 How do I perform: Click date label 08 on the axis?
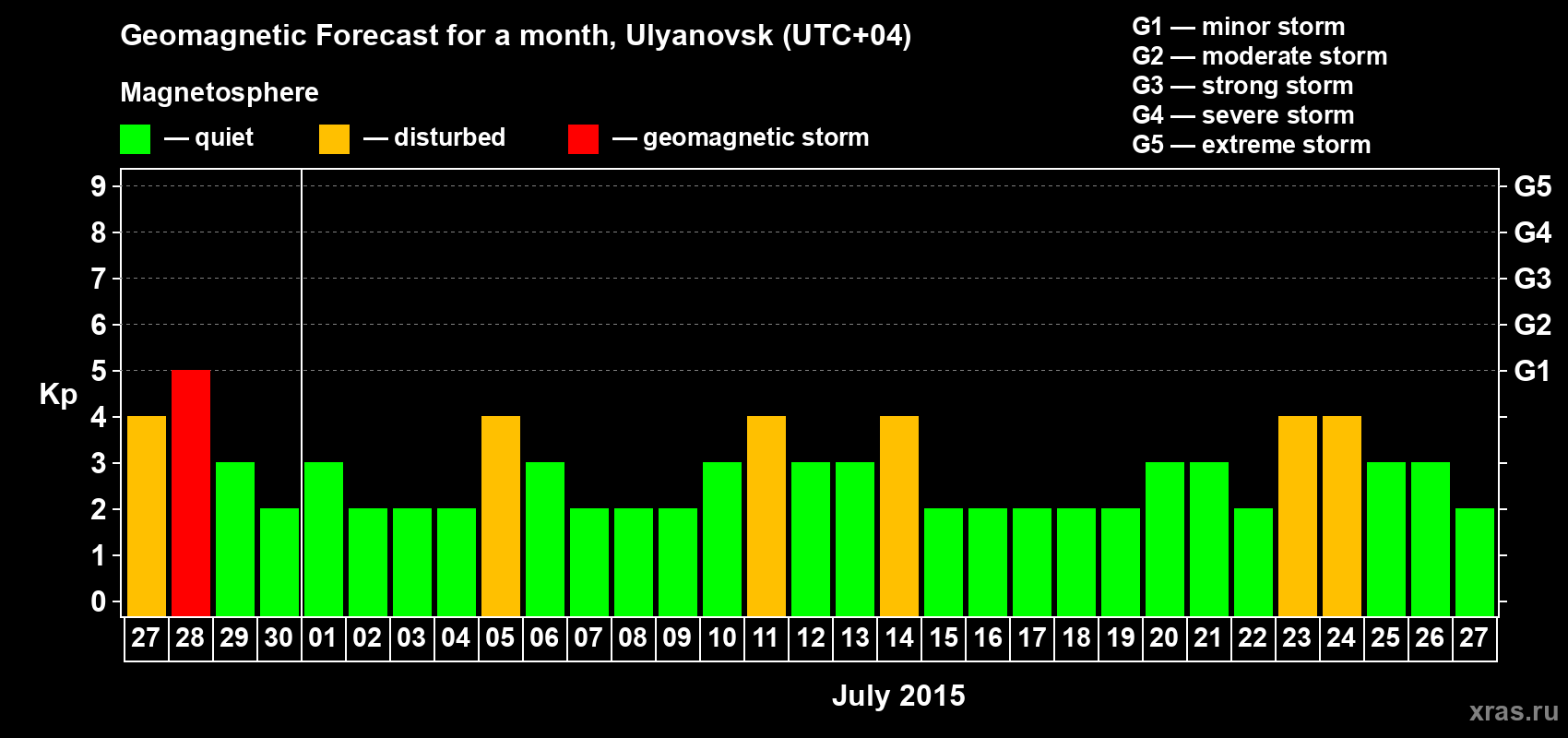coord(633,638)
